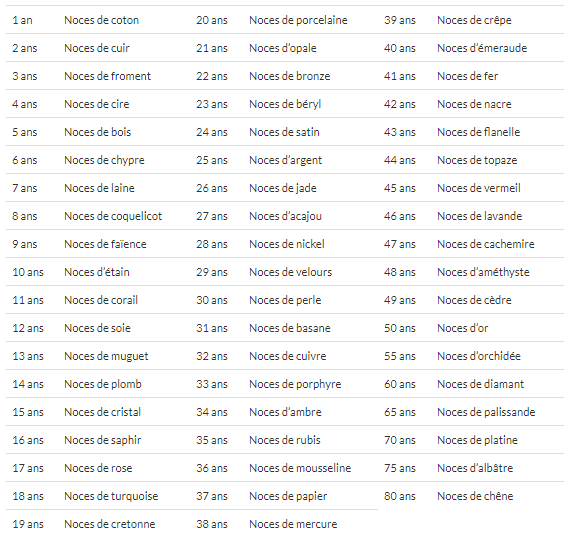
Task: Select the '25 ans' row label
Action: (212, 160)
